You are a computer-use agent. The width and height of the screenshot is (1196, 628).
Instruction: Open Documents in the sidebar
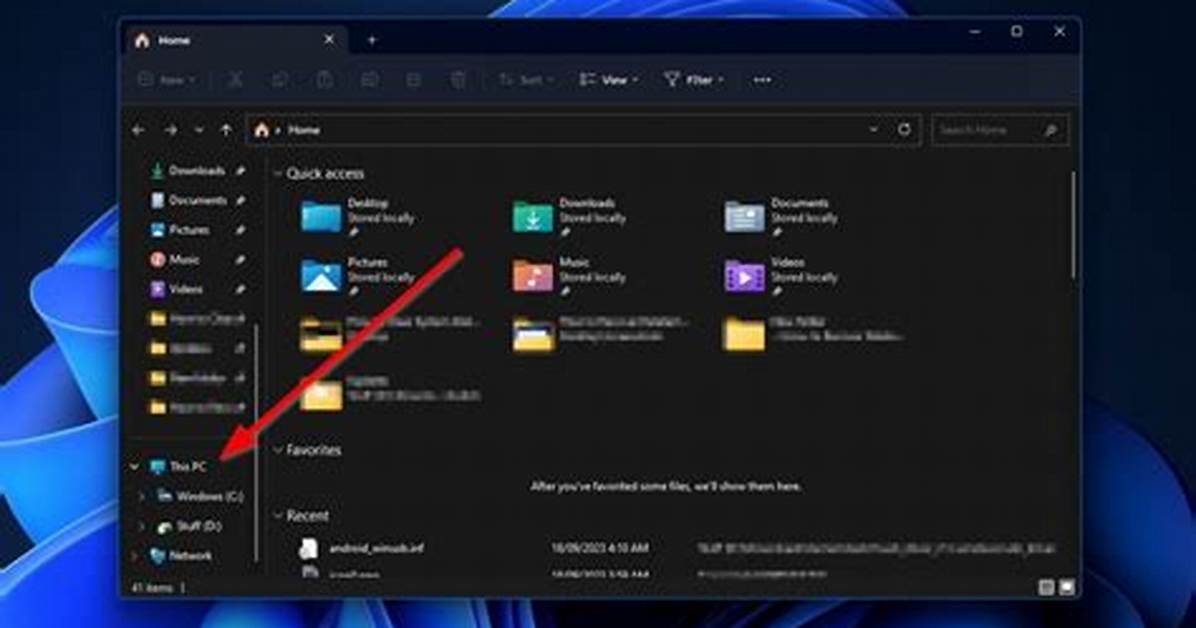click(x=188, y=201)
